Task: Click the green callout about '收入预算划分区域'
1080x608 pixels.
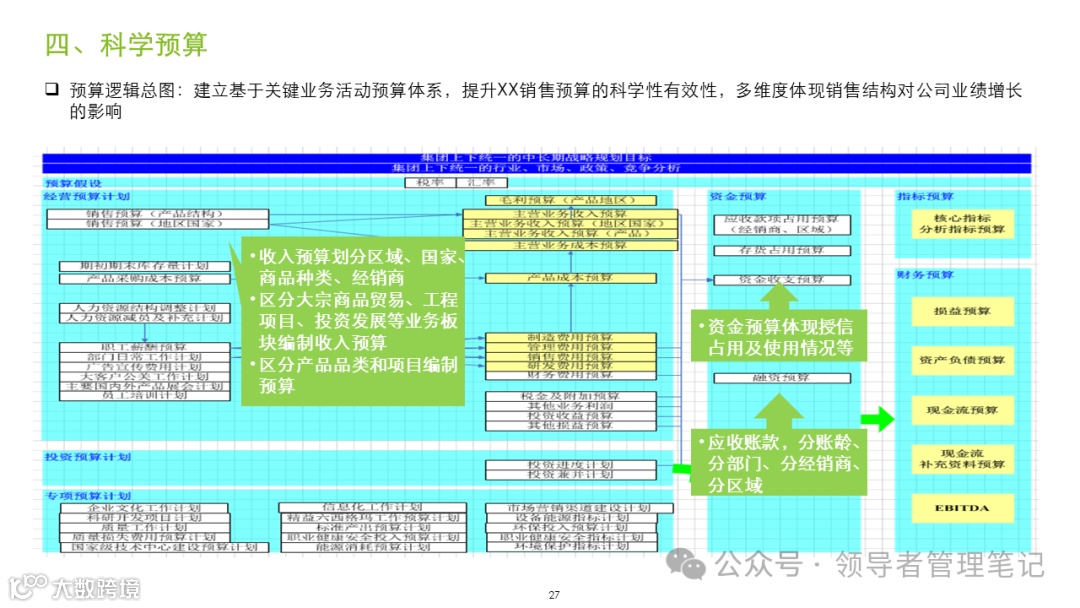Action: (352, 322)
